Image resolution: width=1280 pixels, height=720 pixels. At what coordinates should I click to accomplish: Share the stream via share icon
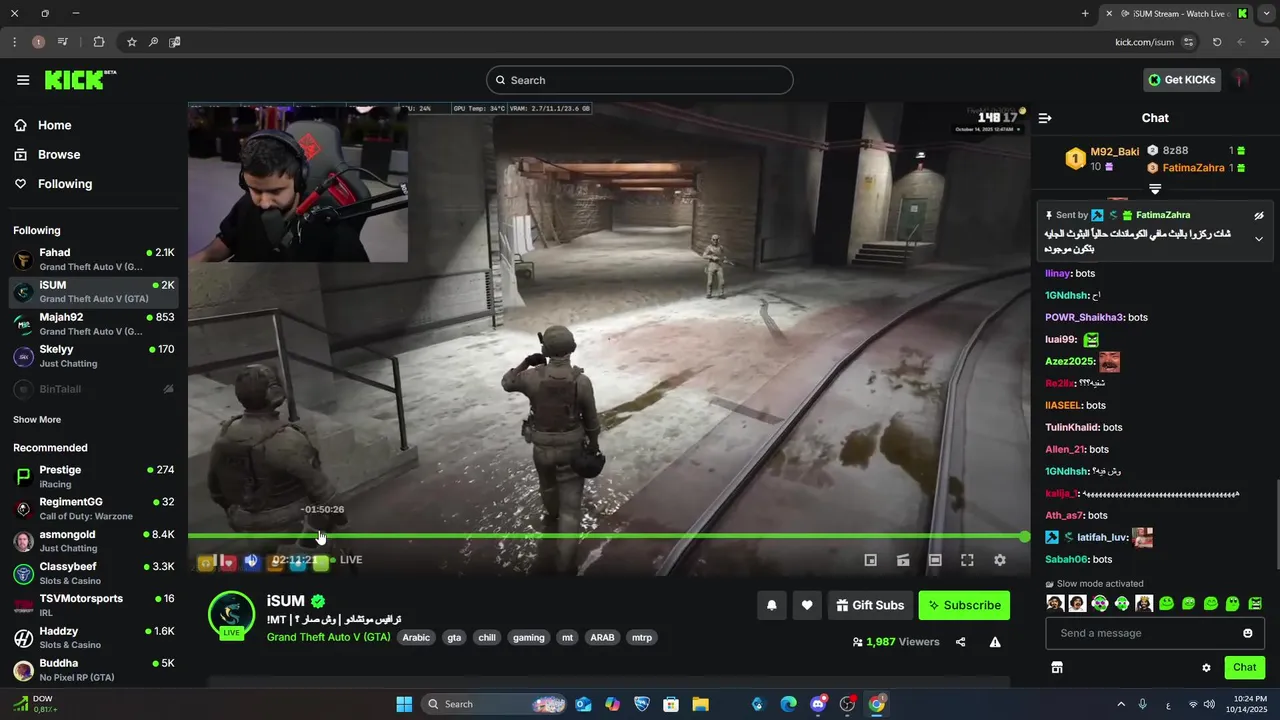[961, 642]
